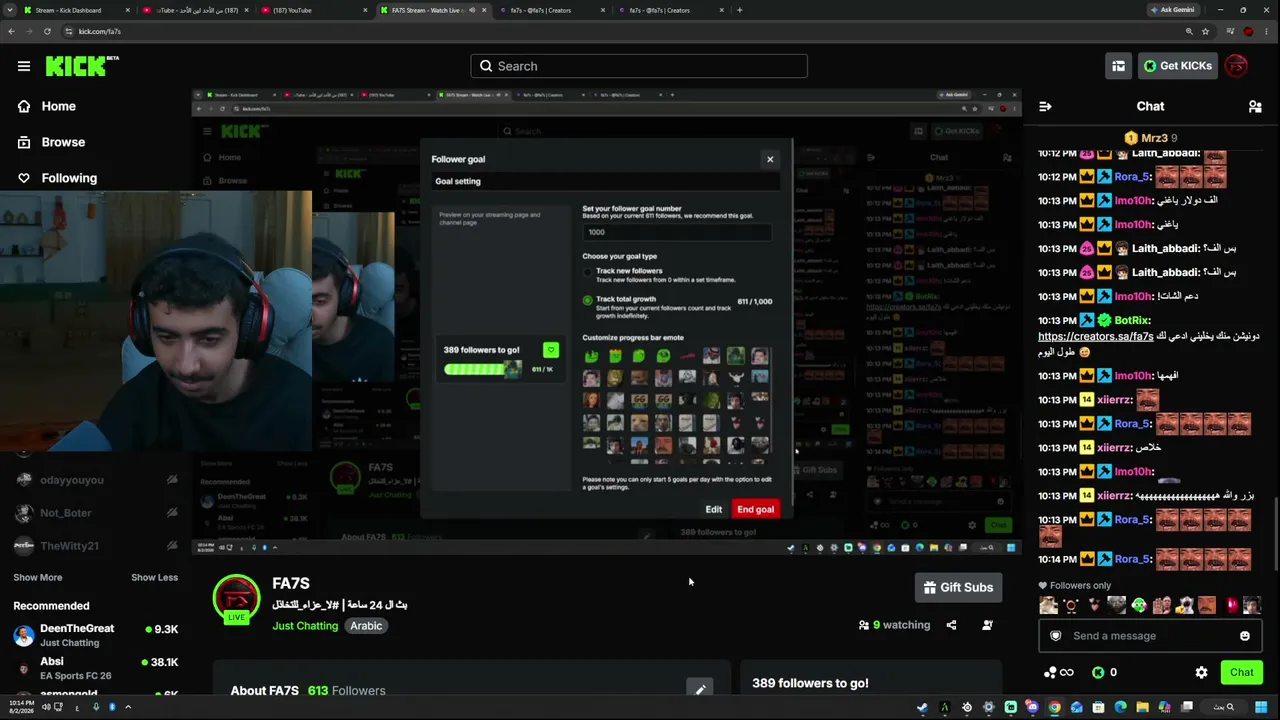
Task: Click the KICK logo
Action: [82, 66]
